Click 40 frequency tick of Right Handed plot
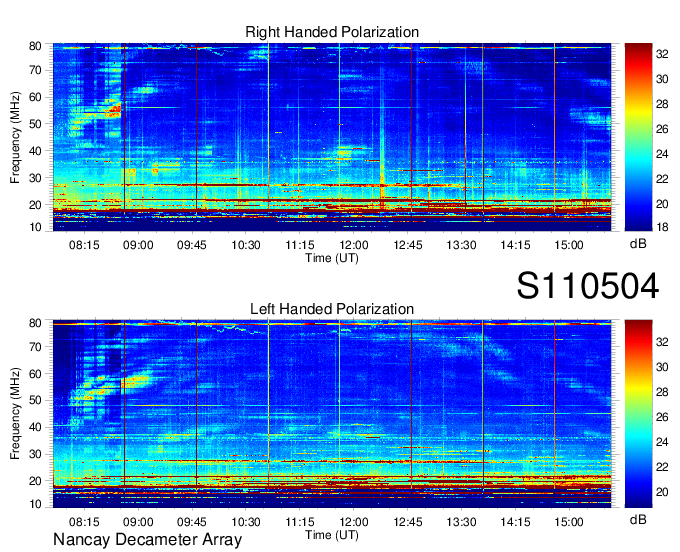Image resolution: width=680 pixels, height=552 pixels. 35,151
